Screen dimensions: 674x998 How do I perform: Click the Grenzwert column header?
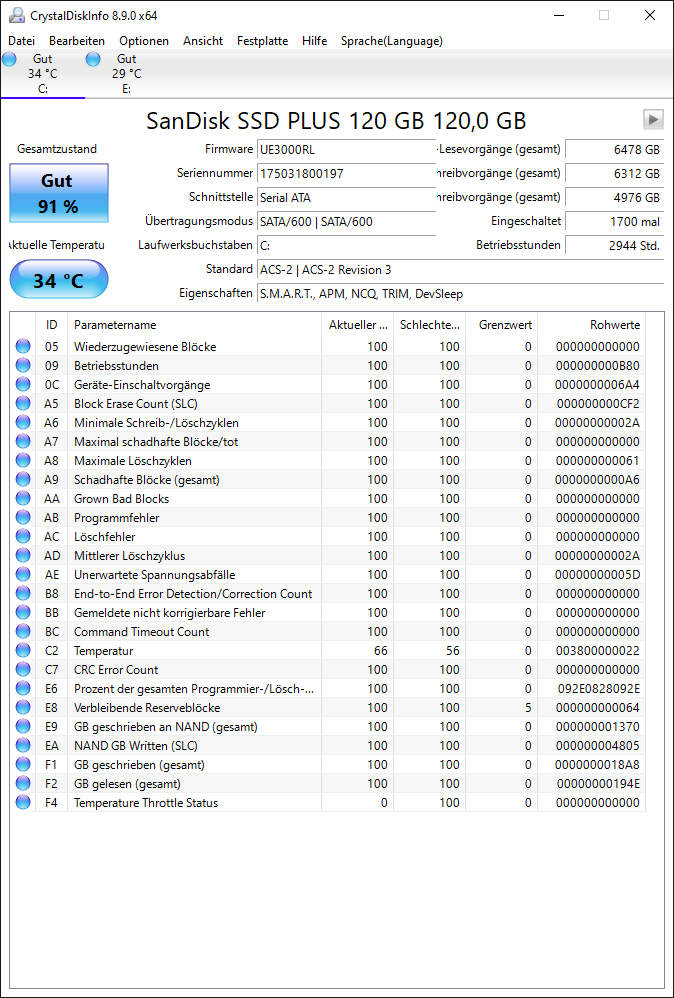pyautogui.click(x=502, y=325)
